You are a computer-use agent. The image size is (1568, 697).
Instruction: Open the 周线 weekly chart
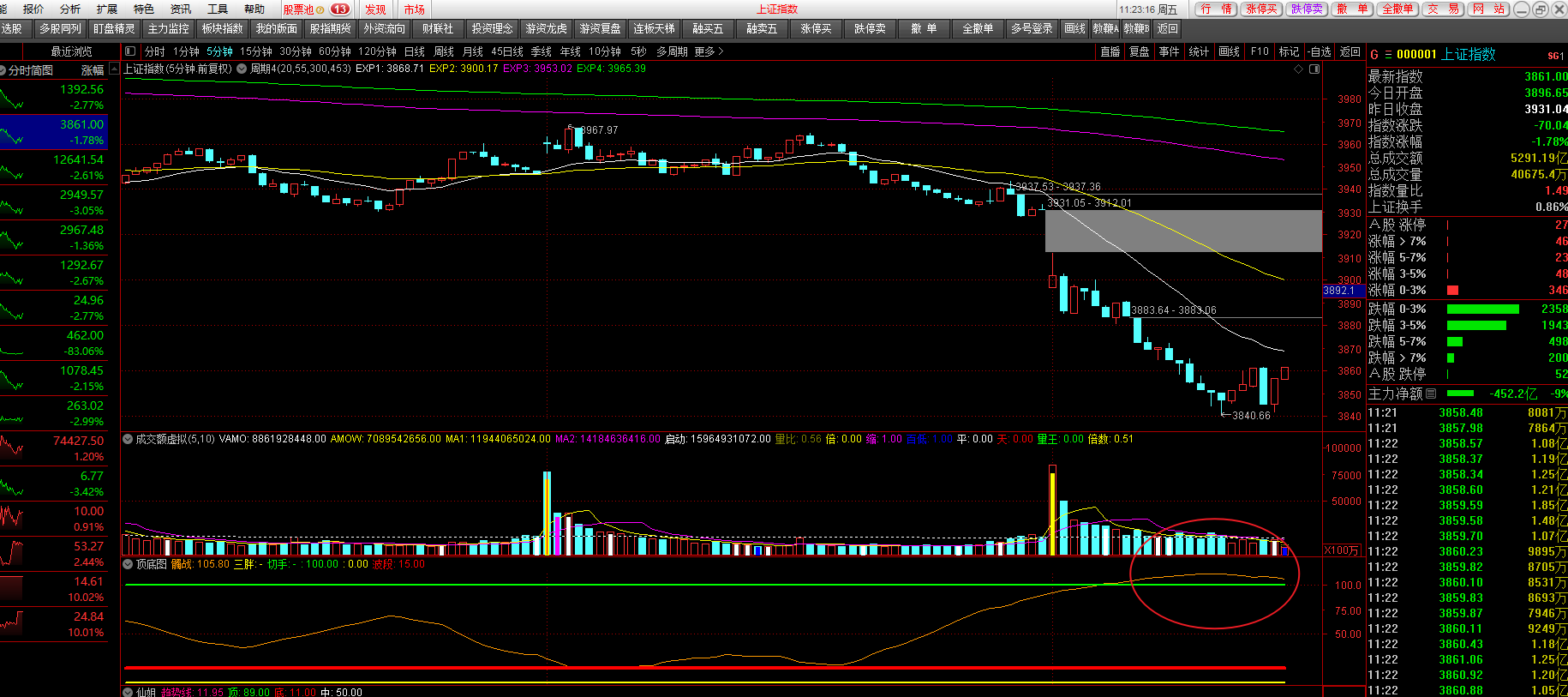point(444,51)
